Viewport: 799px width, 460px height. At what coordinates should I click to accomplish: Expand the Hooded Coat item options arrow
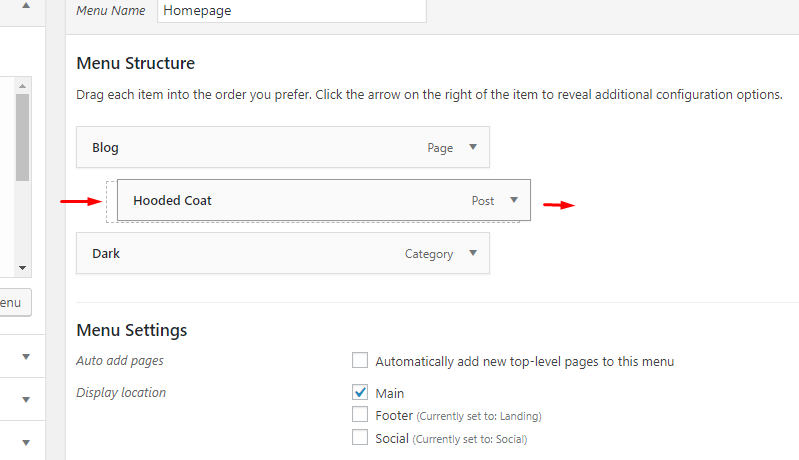[514, 200]
